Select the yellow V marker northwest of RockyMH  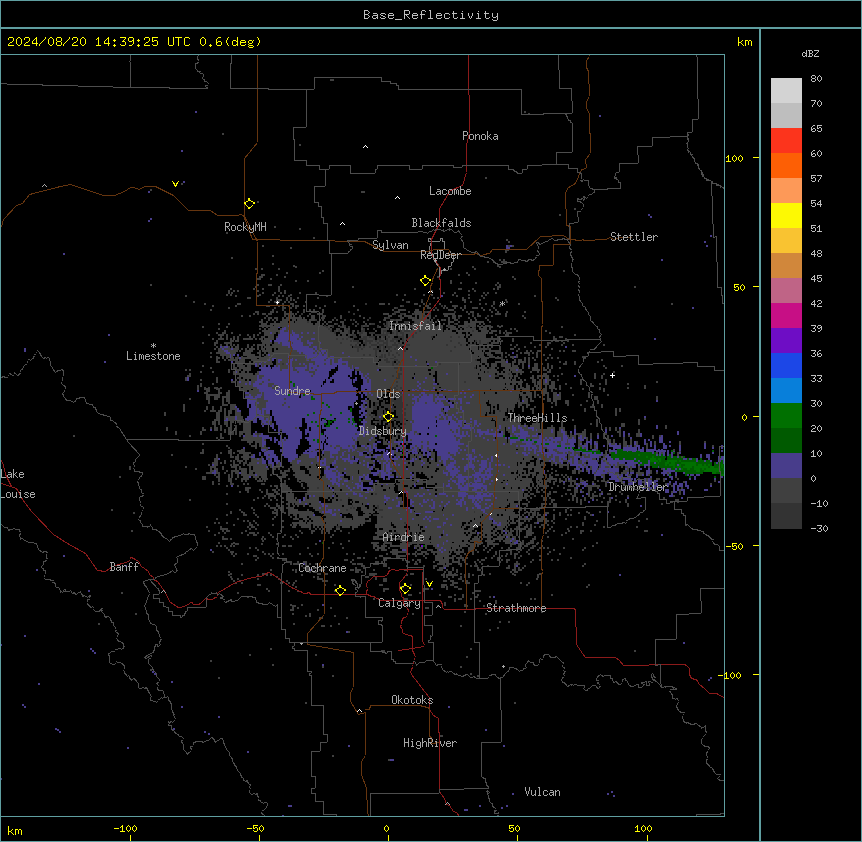click(175, 184)
